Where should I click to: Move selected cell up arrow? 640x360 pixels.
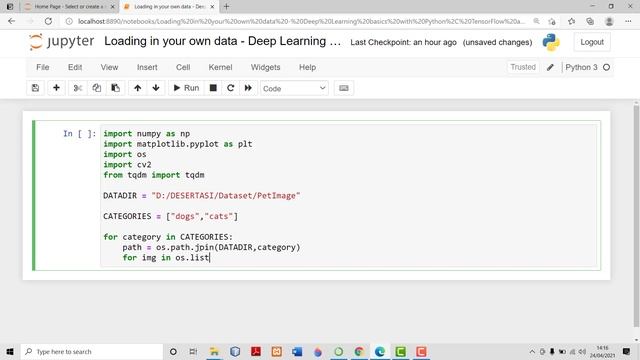coord(138,88)
